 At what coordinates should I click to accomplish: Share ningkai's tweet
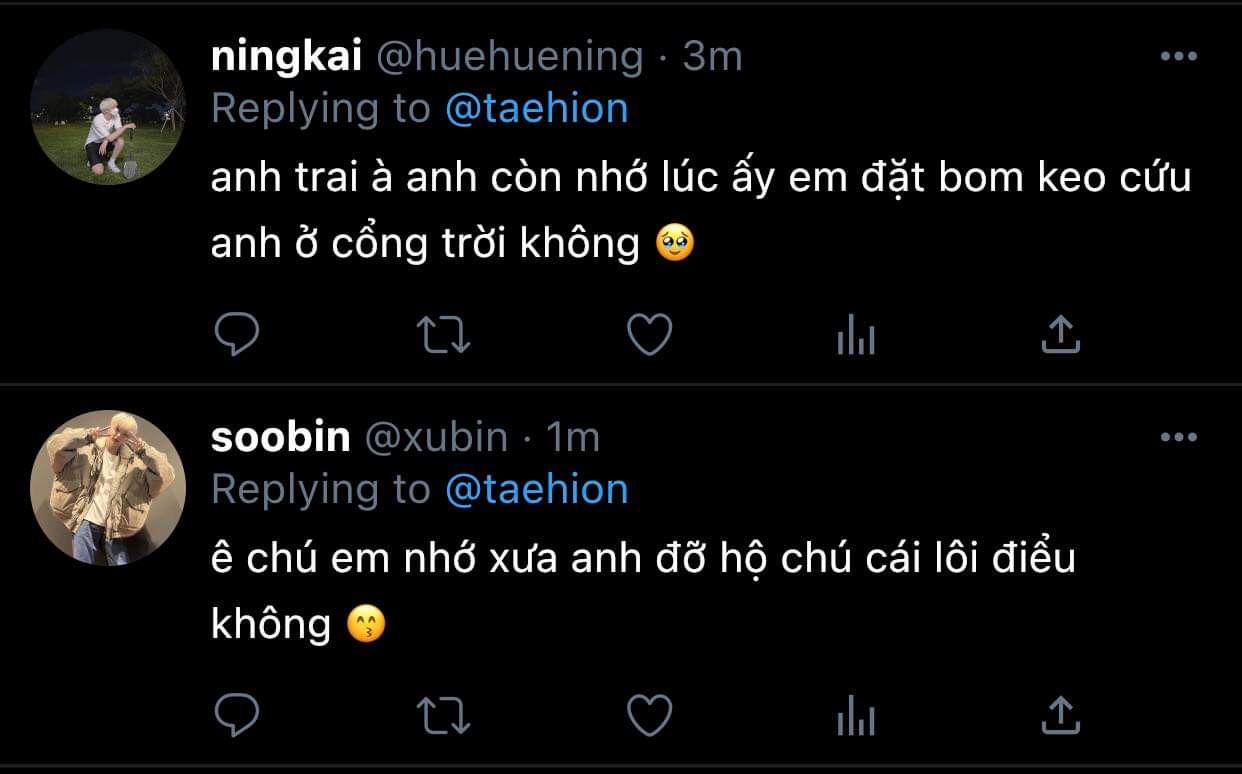click(x=1060, y=335)
